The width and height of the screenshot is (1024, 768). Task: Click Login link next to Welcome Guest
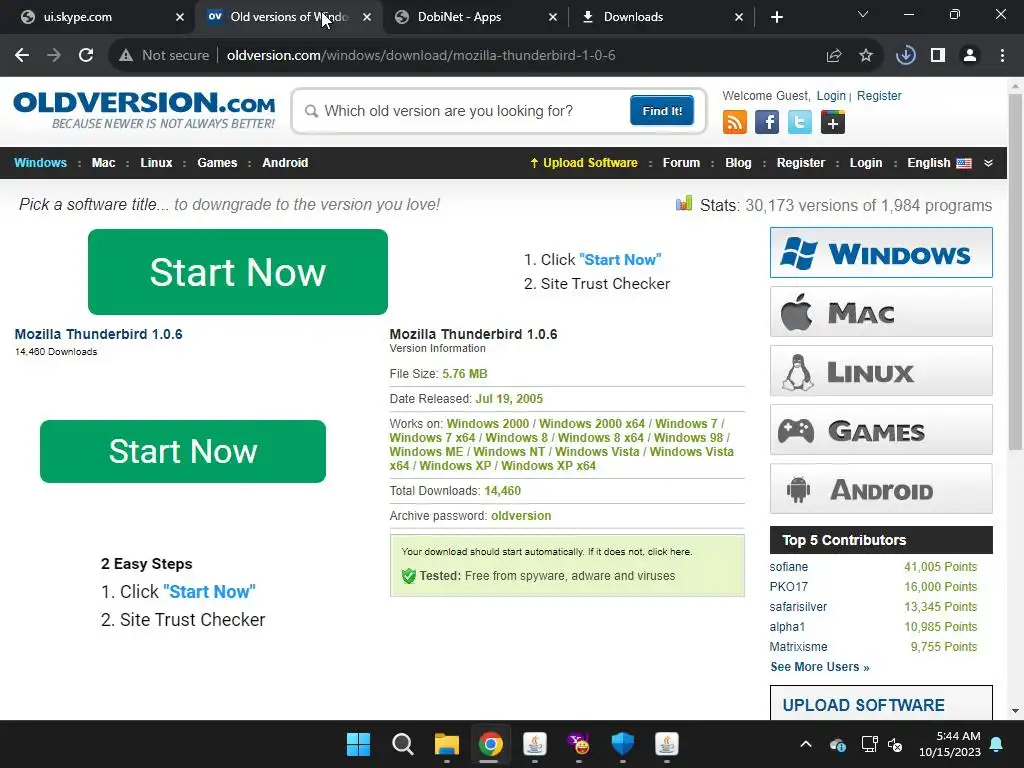pyautogui.click(x=831, y=96)
